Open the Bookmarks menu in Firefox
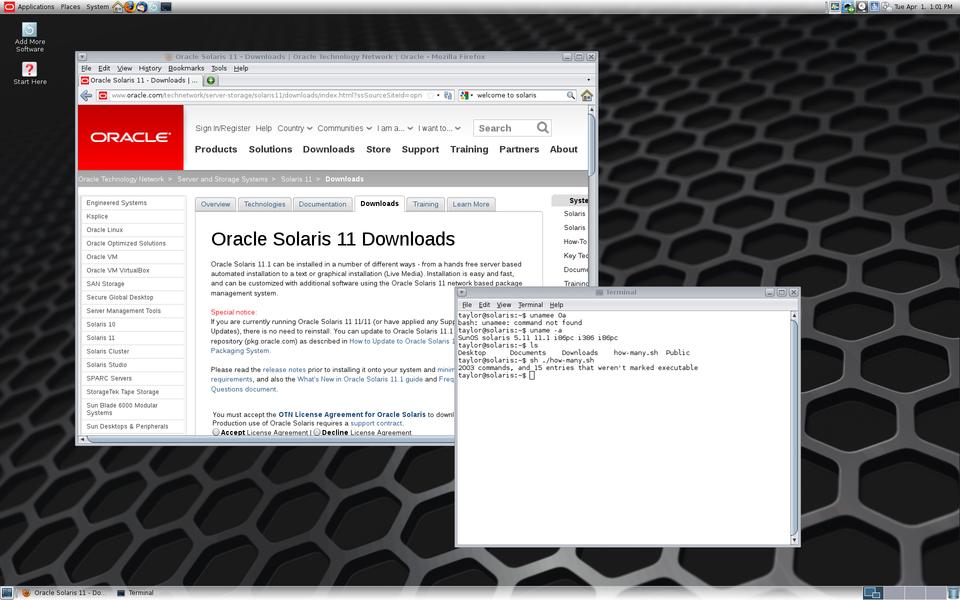Viewport: 960px width, 600px height. 185,68
